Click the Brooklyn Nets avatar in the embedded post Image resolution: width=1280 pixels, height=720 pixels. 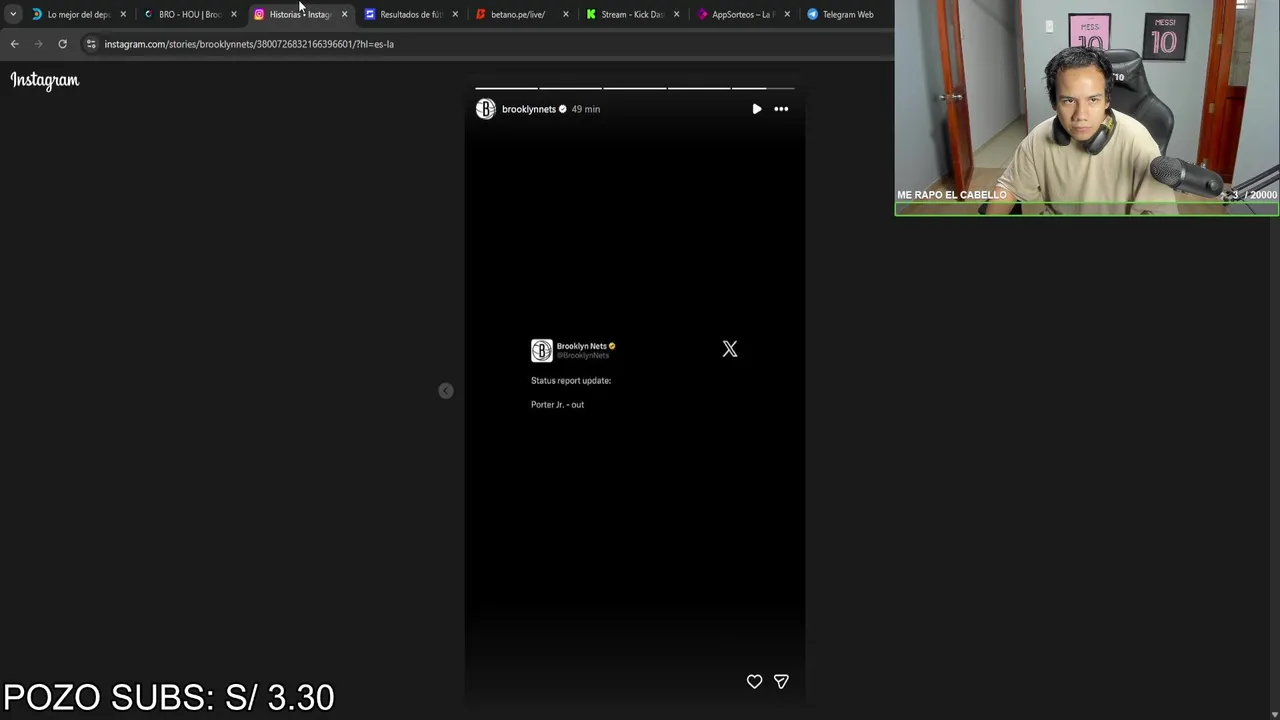[542, 350]
